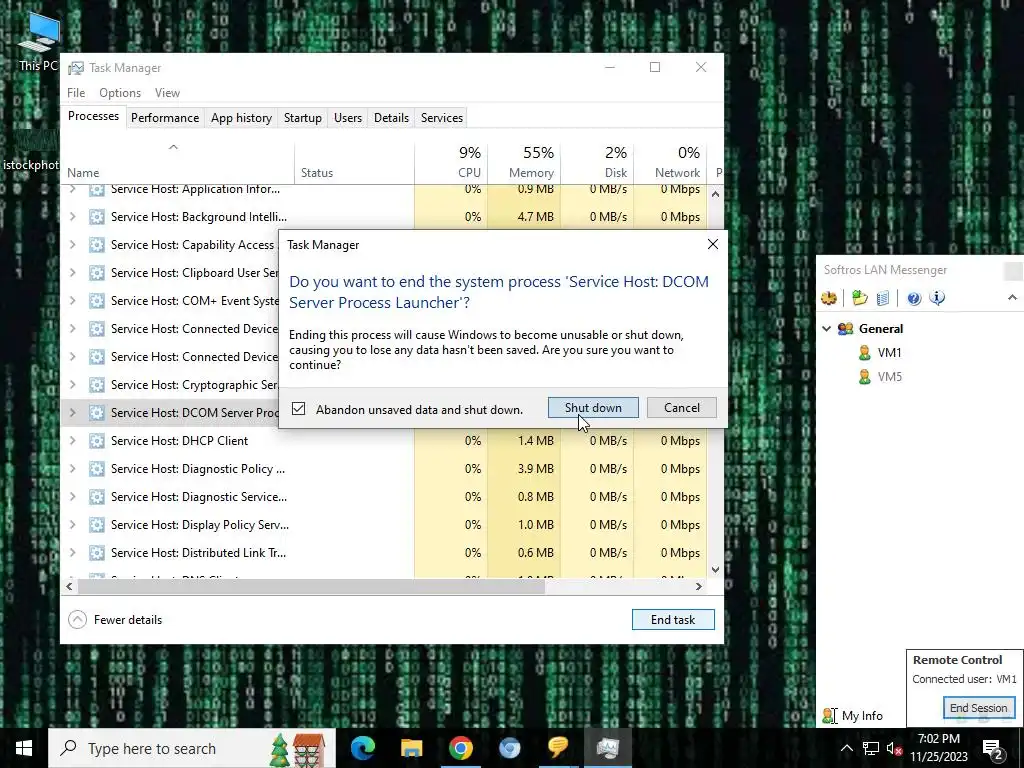This screenshot has width=1024, height=768.
Task: Click the Status column header
Action: pyautogui.click(x=354, y=162)
